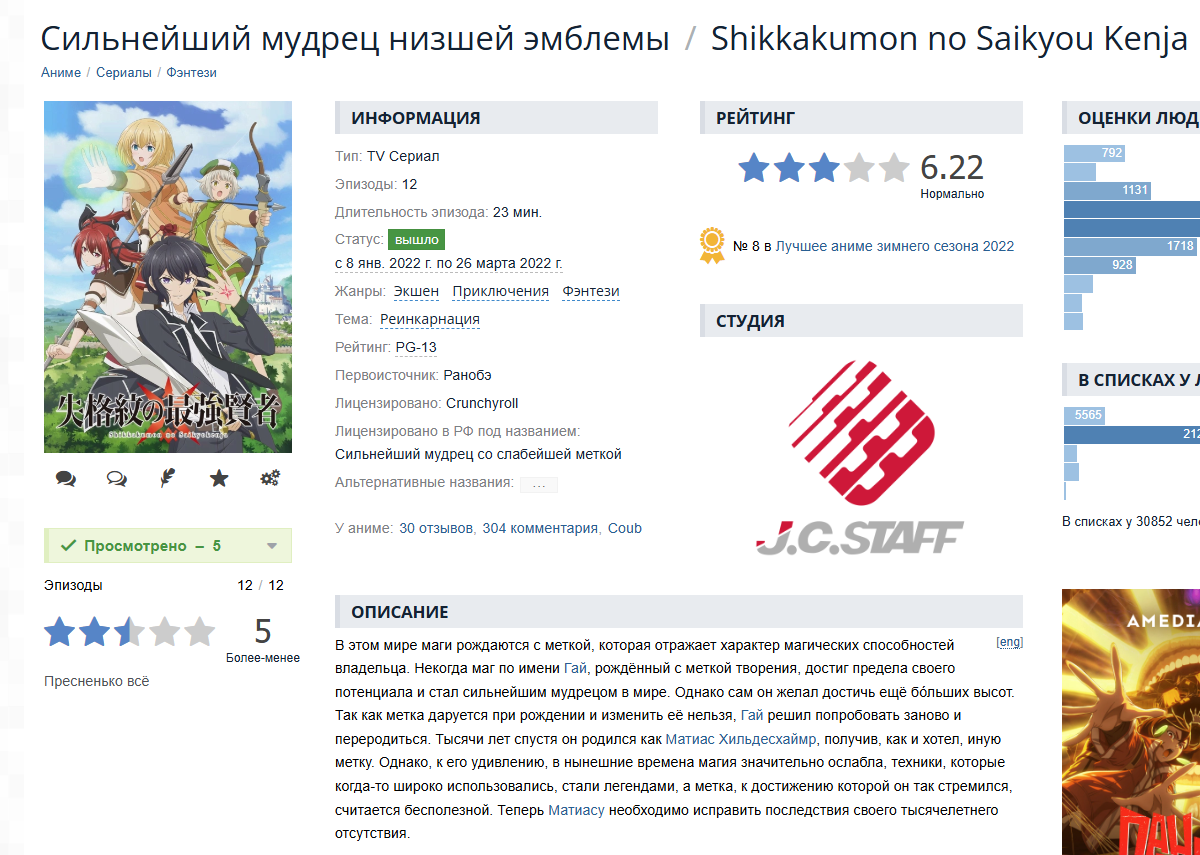This screenshot has height=855, width=1200.
Task: Click the anime poster image
Action: coord(168,277)
